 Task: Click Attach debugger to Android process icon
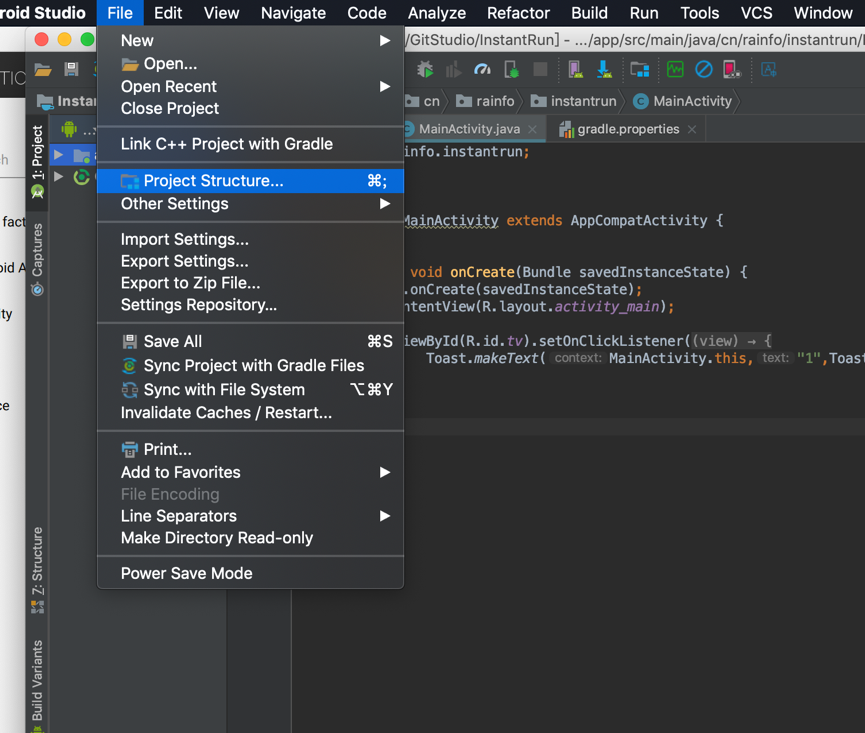(511, 69)
